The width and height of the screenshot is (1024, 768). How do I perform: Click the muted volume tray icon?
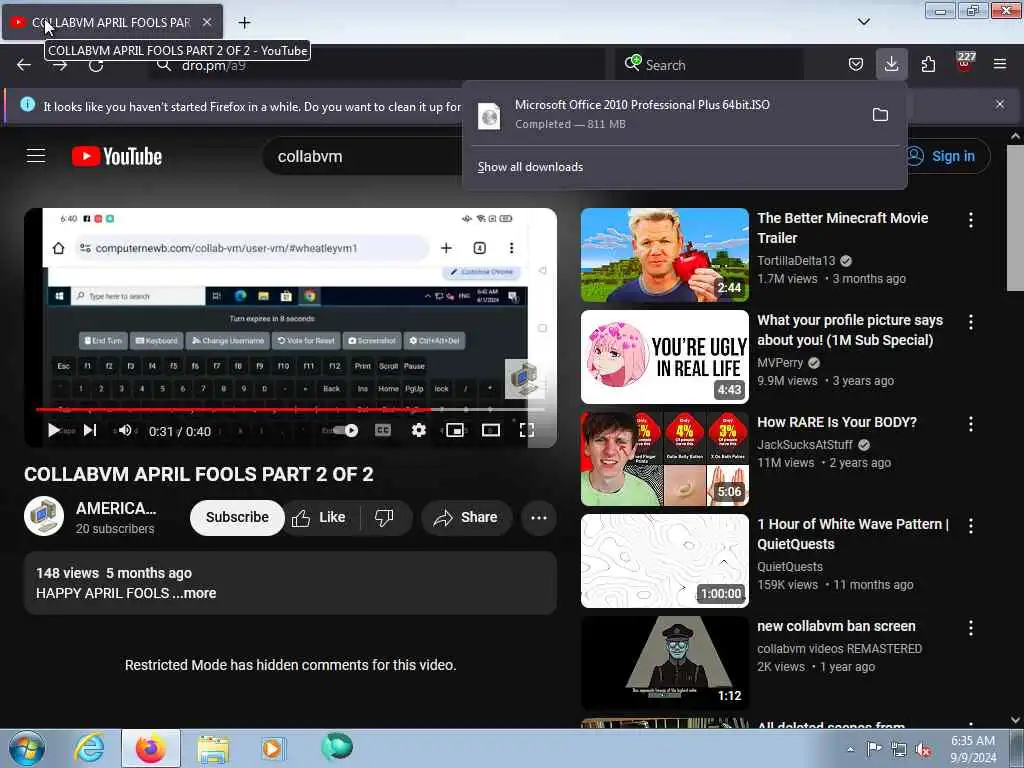pyautogui.click(x=923, y=750)
